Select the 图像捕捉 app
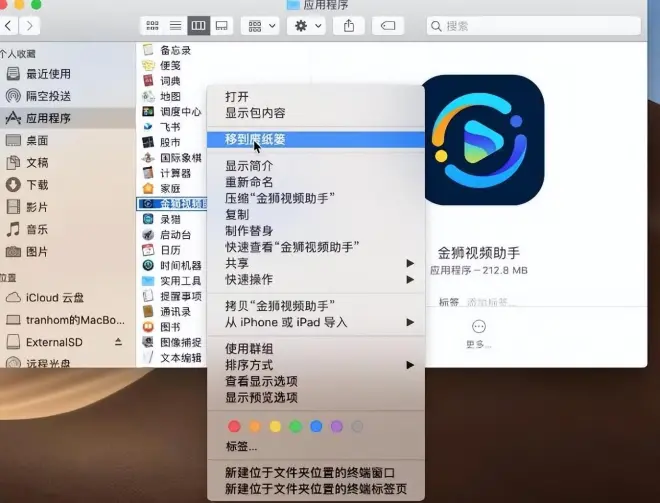Image resolution: width=660 pixels, height=503 pixels. pyautogui.click(x=172, y=342)
